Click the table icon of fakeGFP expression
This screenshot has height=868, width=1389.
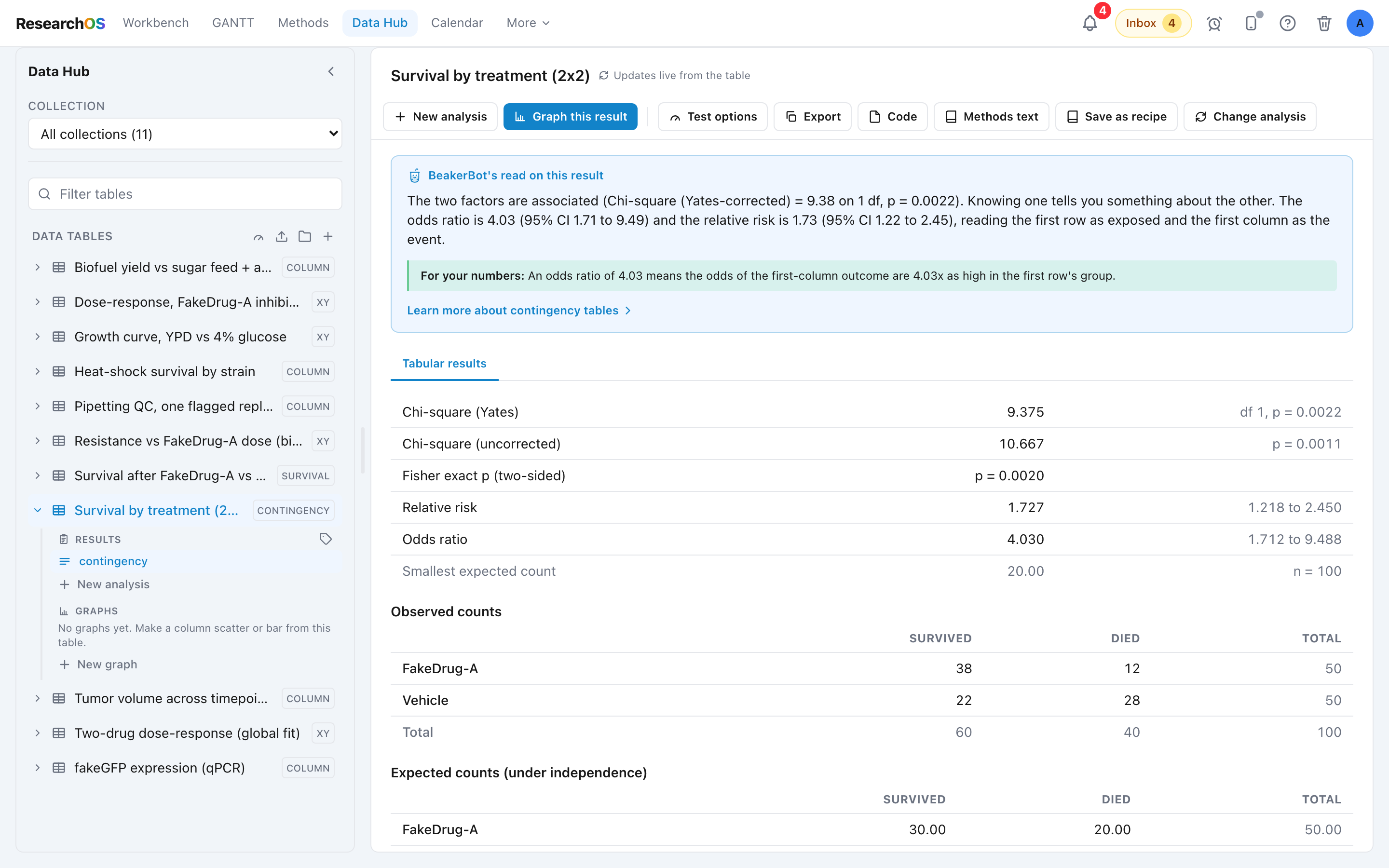[x=58, y=768]
